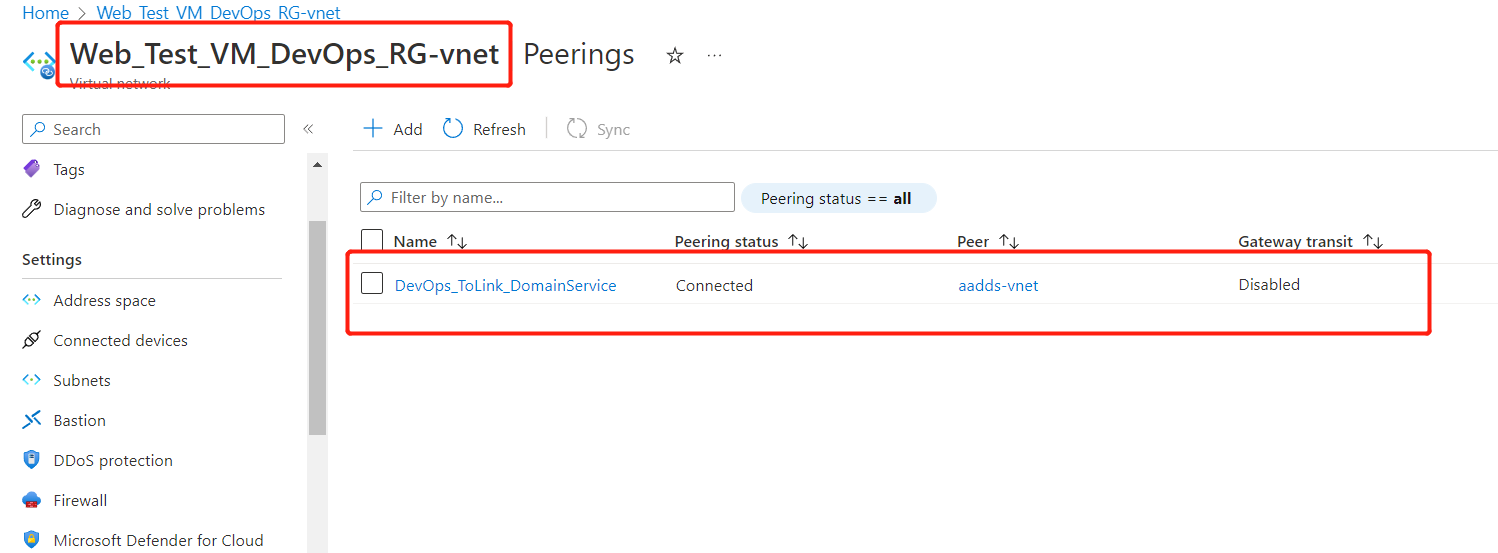The image size is (1498, 553).
Task: Click the Connected devices plug icon
Action: pos(32,340)
